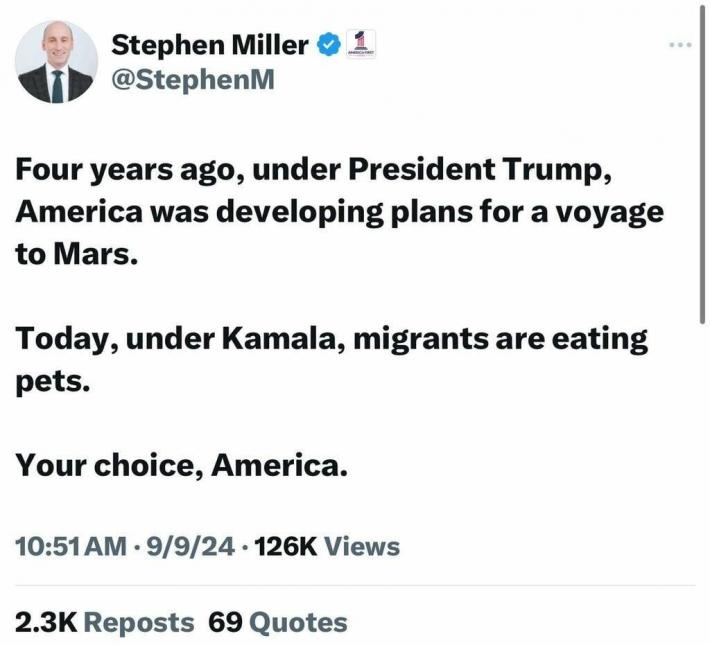Screen dimensions: 710x645
Task: Click the 10:51 AM timestamp
Action: (x=71, y=546)
